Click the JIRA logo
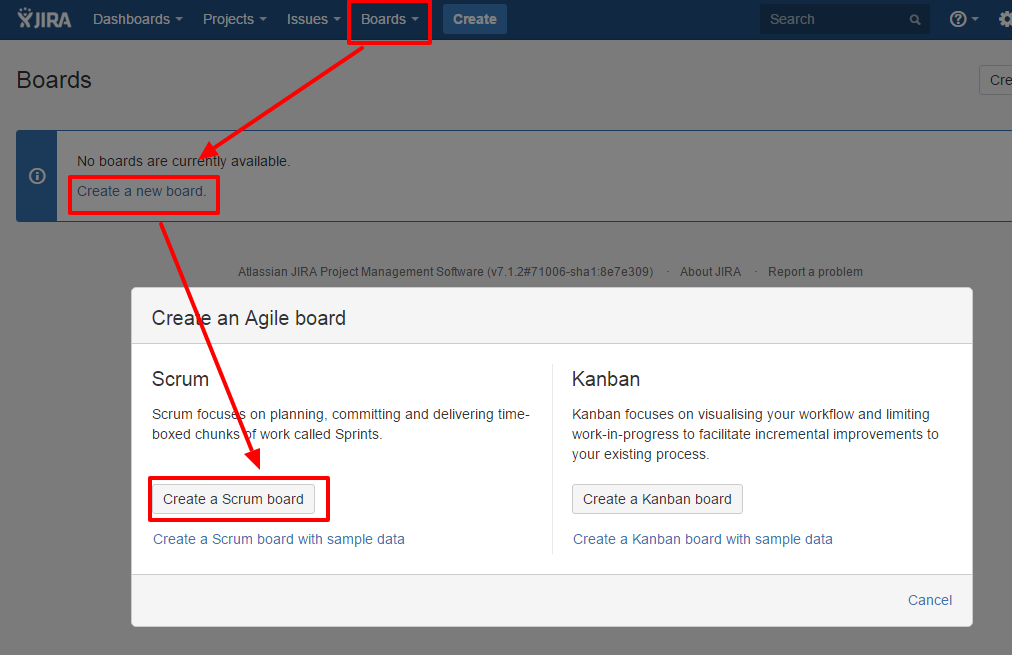Screen dimensions: 1012x655 (43, 18)
